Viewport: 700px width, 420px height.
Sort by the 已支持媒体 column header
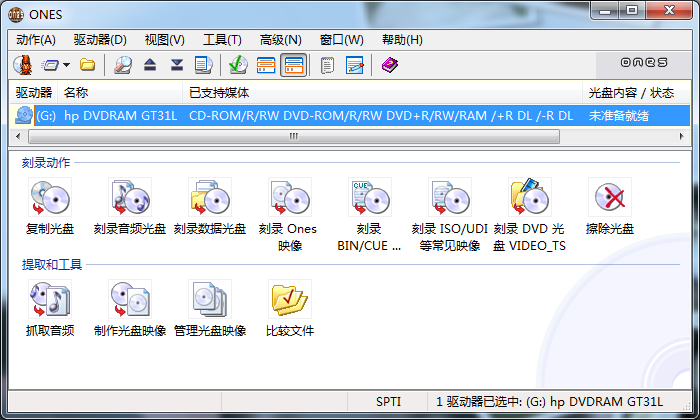pos(383,92)
